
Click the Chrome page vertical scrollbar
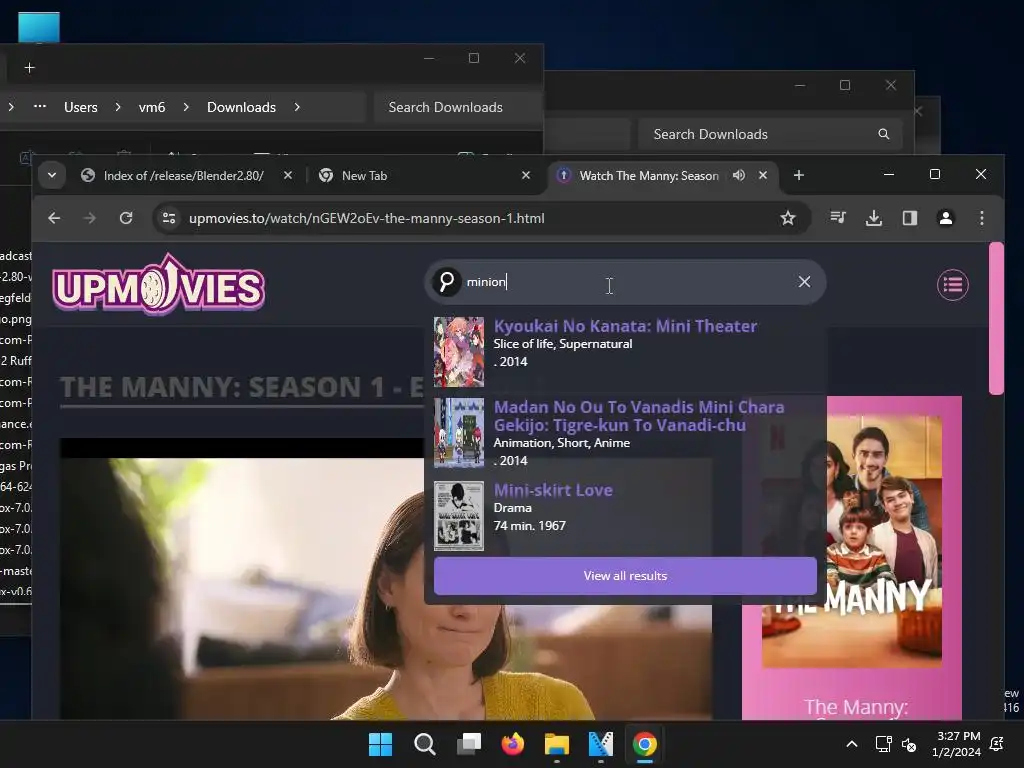point(996,319)
